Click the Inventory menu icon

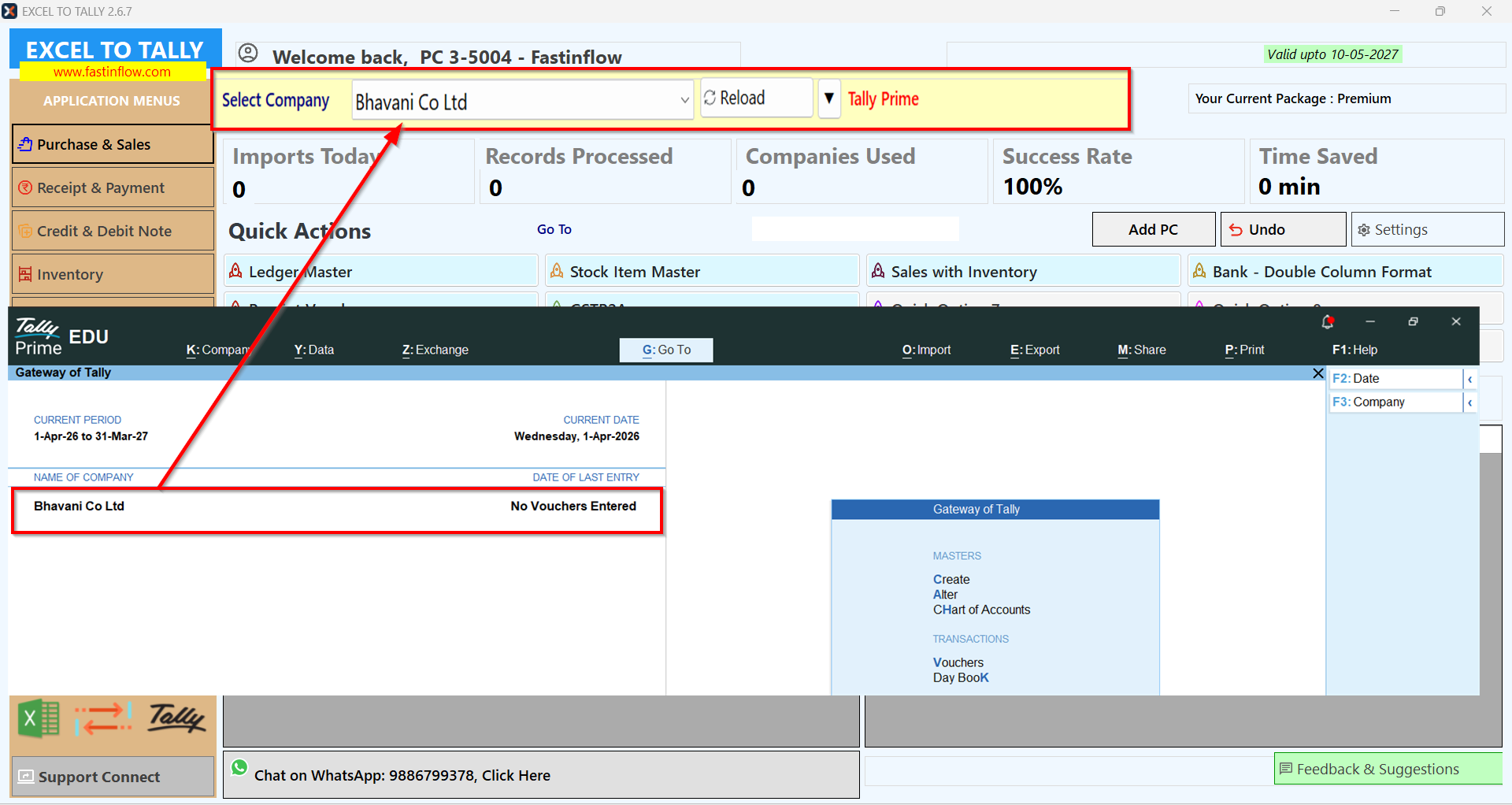pos(25,274)
